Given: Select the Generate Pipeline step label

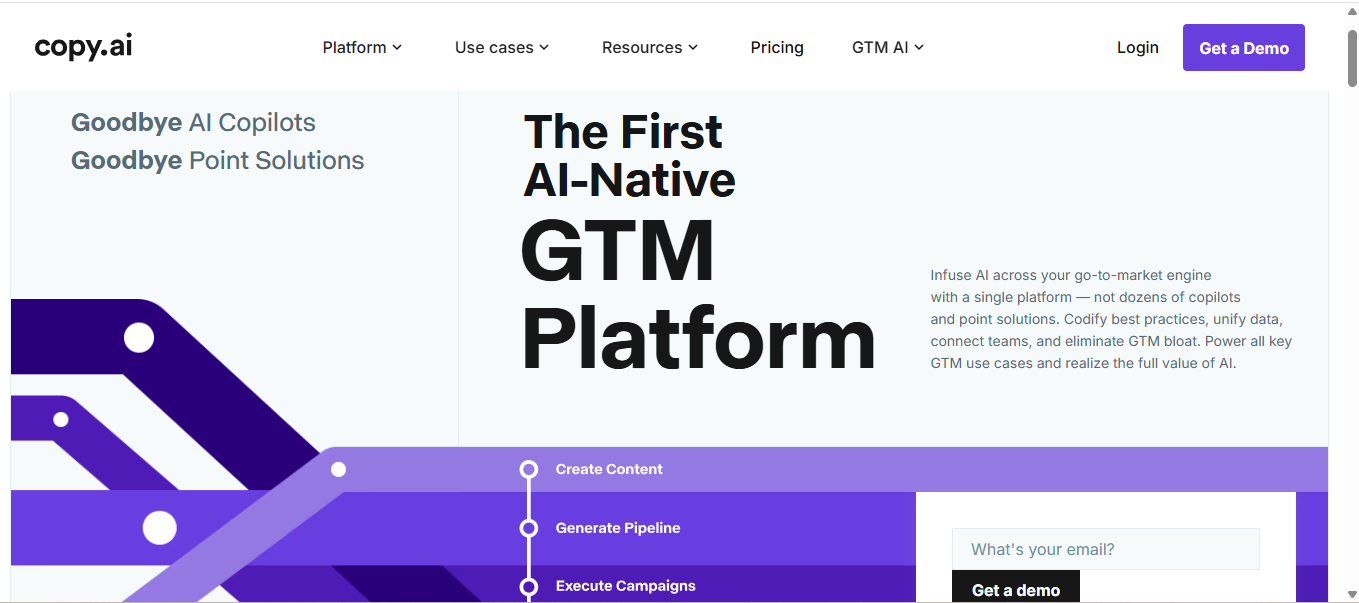Looking at the screenshot, I should [618, 528].
